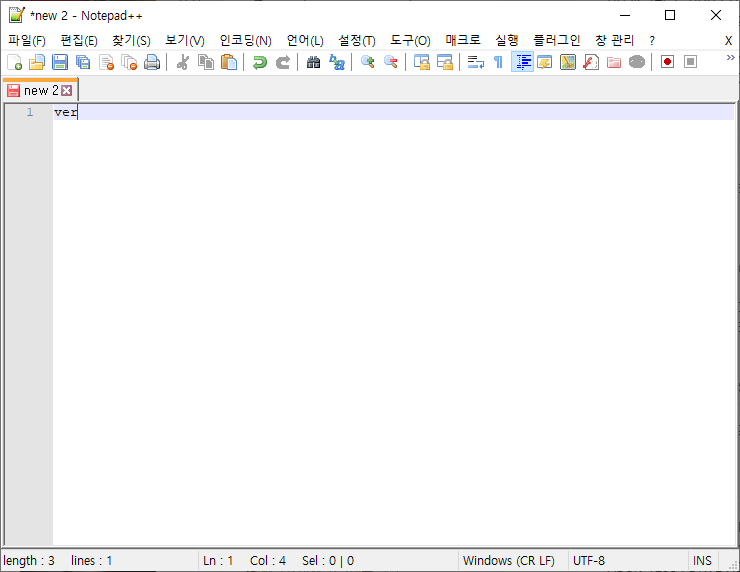This screenshot has width=740, height=572.
Task: Cut selection with scissors icon
Action: click(183, 62)
